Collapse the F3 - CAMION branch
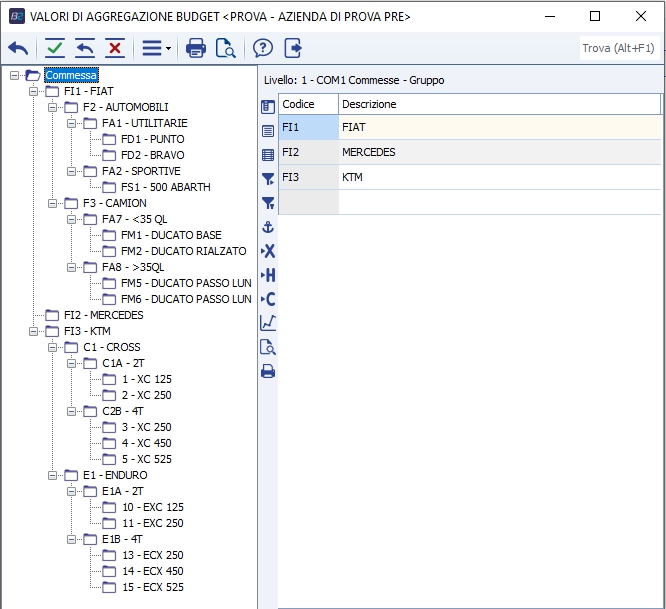Screen dimensions: 666x609 tap(54, 203)
